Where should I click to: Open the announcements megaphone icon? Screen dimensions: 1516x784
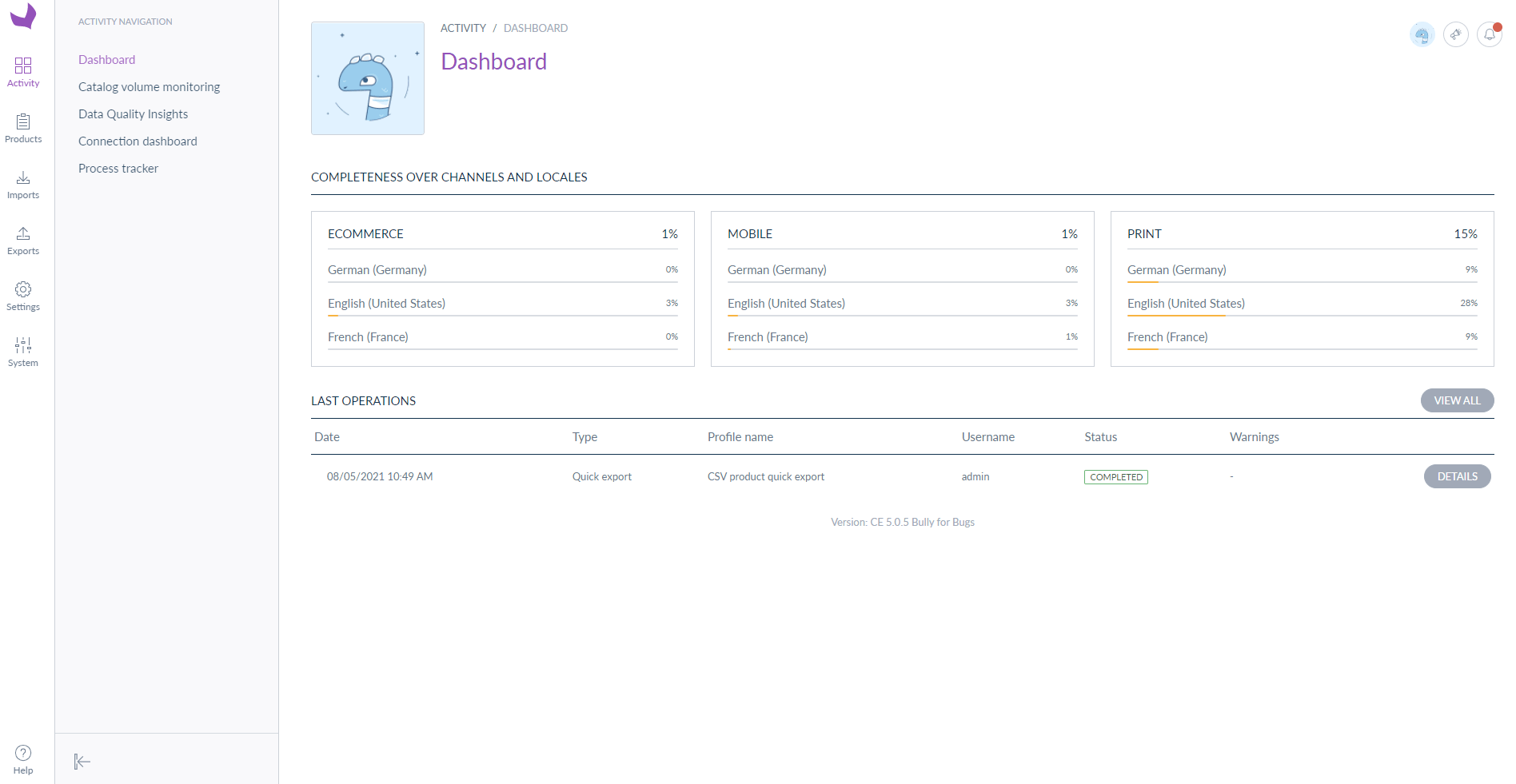[1455, 34]
